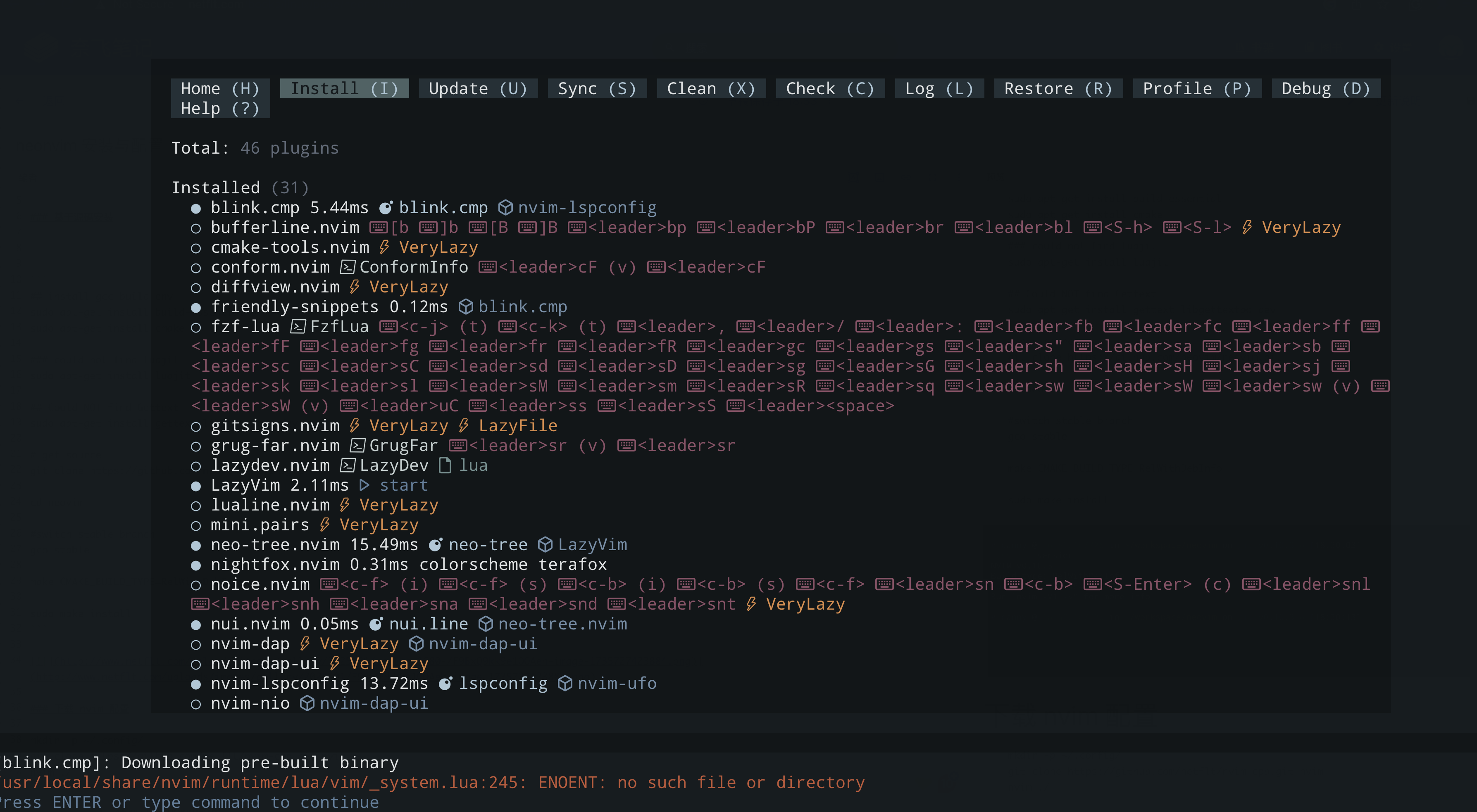Click the file icon before lua
The image size is (1477, 812).
(445, 465)
